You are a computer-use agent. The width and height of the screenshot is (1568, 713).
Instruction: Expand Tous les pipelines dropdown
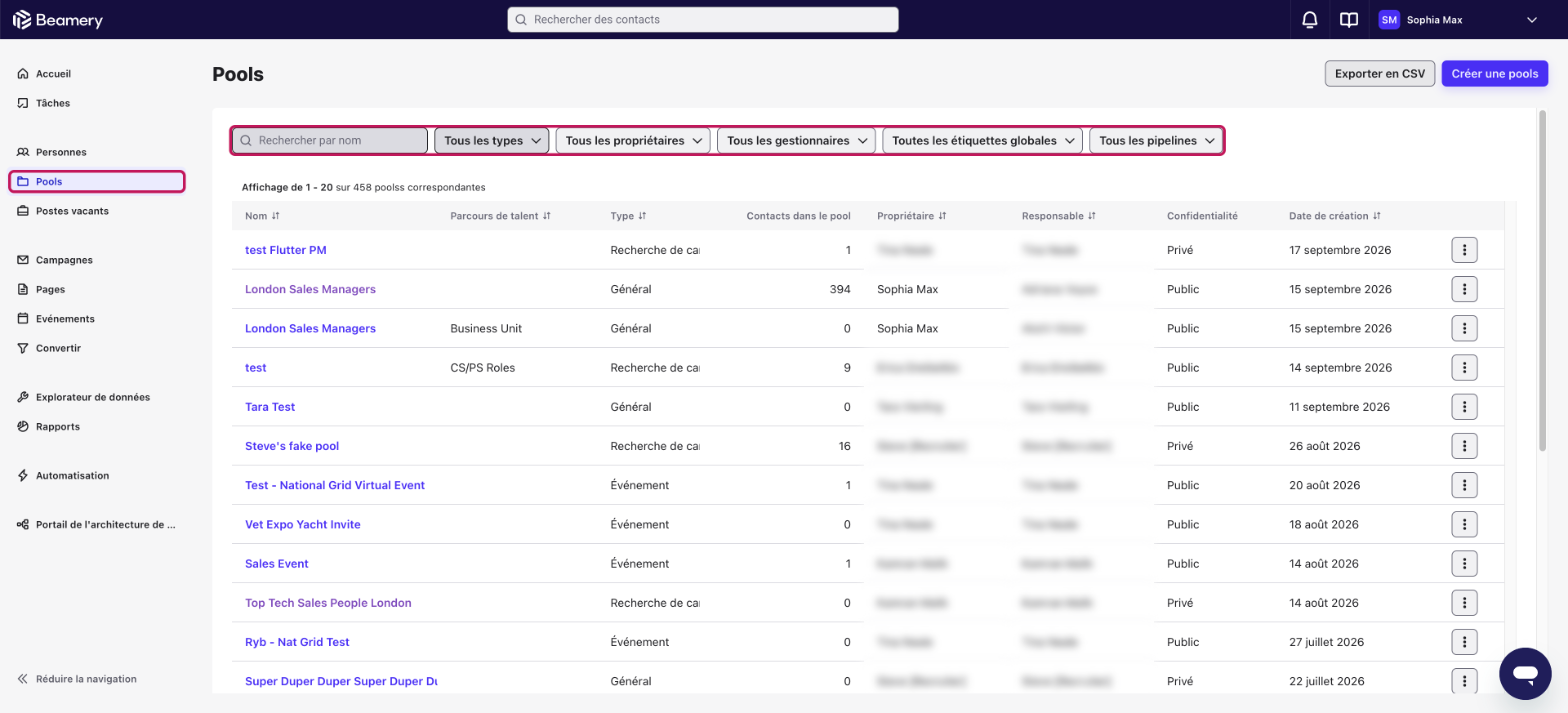[1156, 141]
